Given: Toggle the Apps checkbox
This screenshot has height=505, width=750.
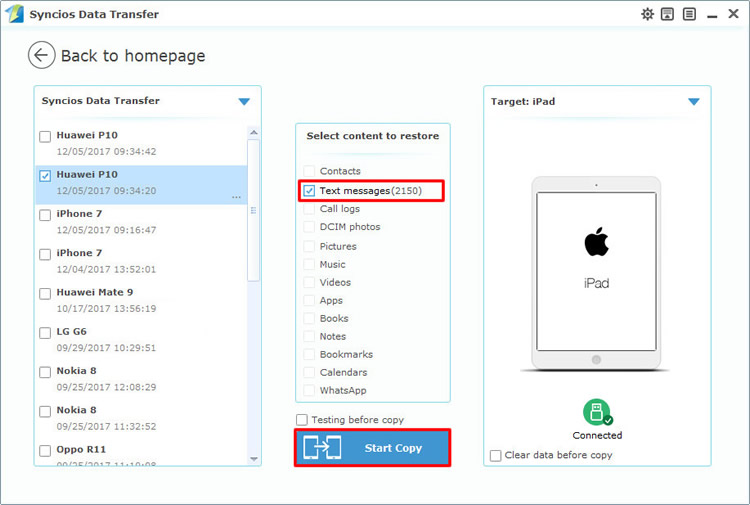Looking at the screenshot, I should point(309,300).
